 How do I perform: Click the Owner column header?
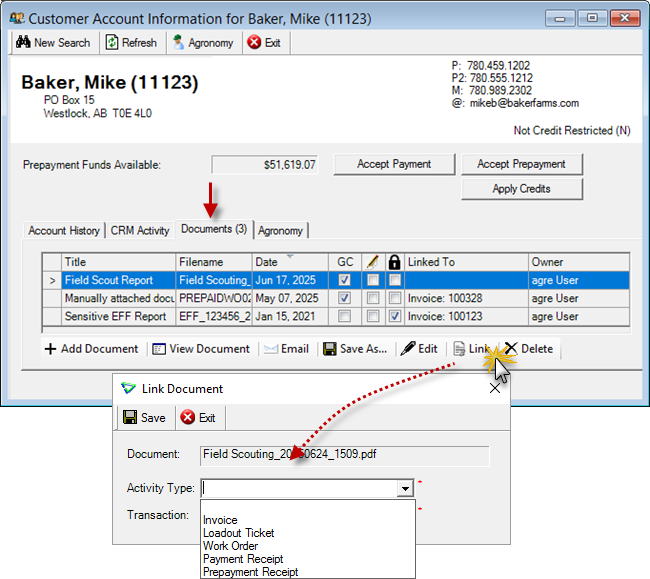[x=579, y=262]
